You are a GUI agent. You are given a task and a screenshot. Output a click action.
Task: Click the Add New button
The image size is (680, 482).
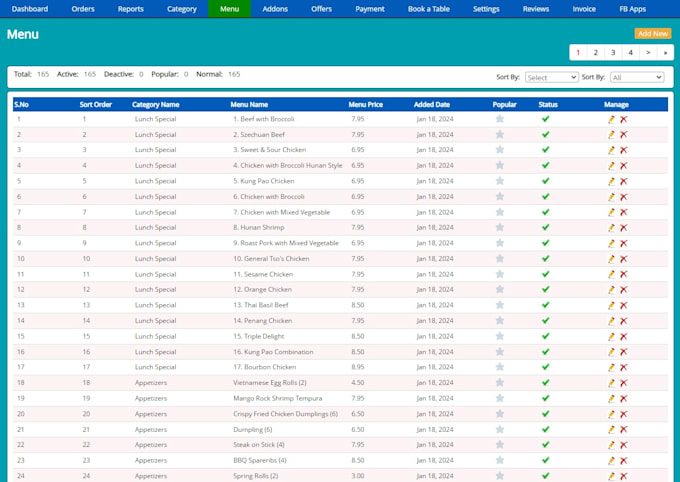[x=653, y=33]
